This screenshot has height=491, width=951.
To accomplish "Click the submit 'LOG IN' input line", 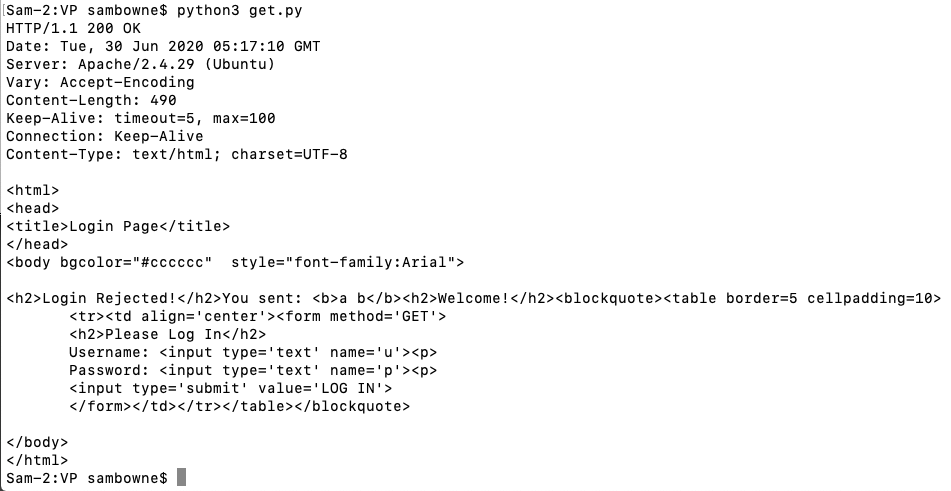I will pyautogui.click(x=230, y=388).
